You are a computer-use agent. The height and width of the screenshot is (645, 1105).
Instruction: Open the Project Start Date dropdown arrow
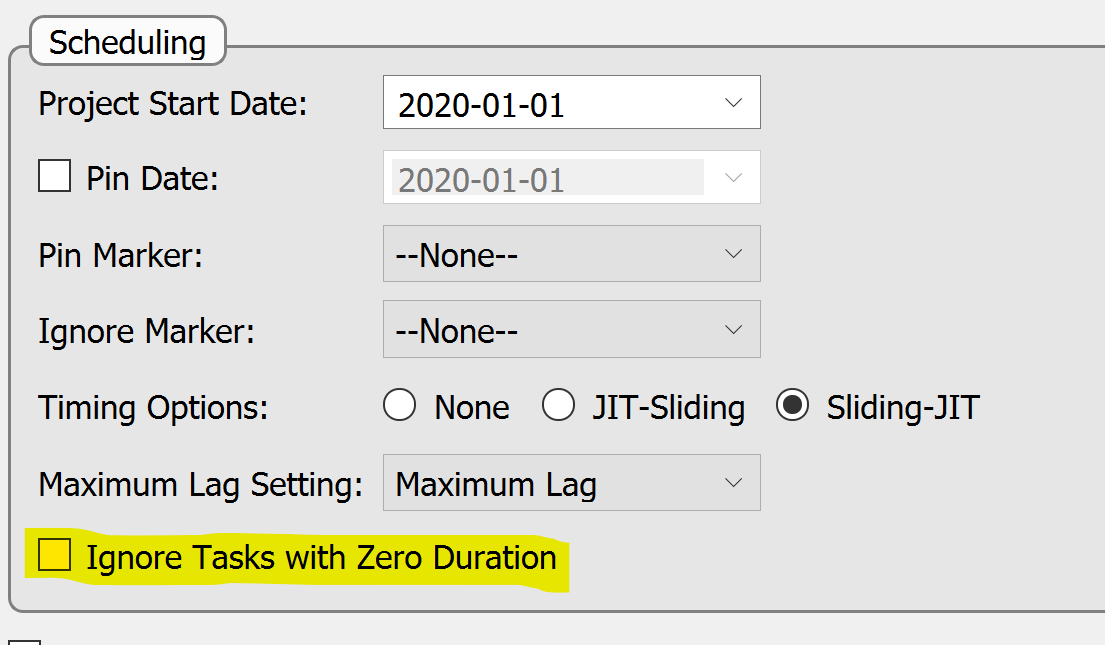tap(733, 102)
